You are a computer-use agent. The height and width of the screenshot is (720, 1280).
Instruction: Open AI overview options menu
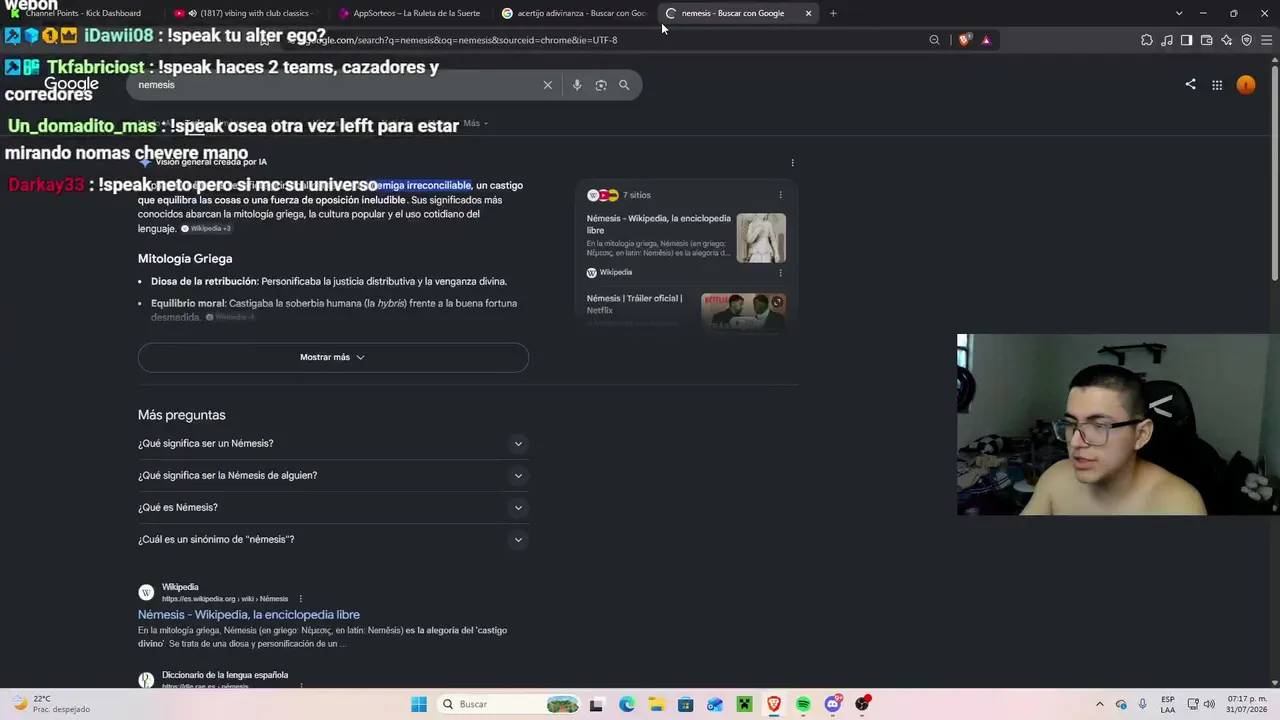point(792,162)
